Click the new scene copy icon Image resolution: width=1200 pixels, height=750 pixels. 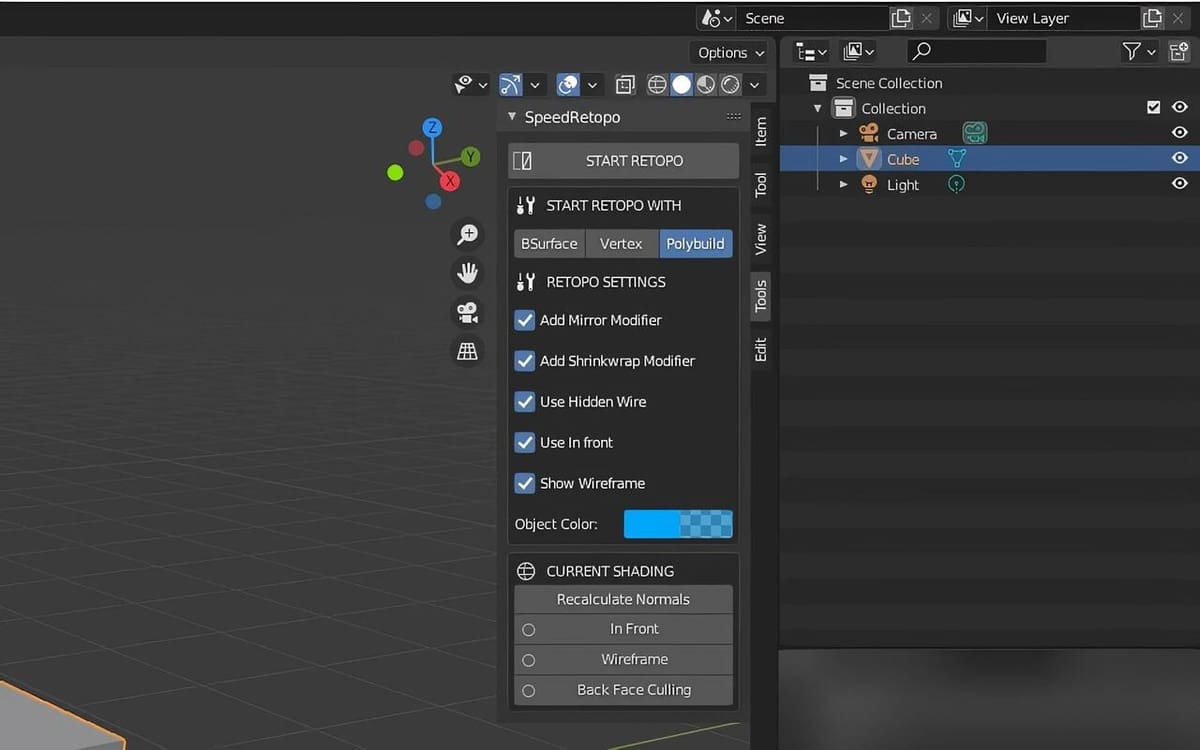tap(901, 18)
